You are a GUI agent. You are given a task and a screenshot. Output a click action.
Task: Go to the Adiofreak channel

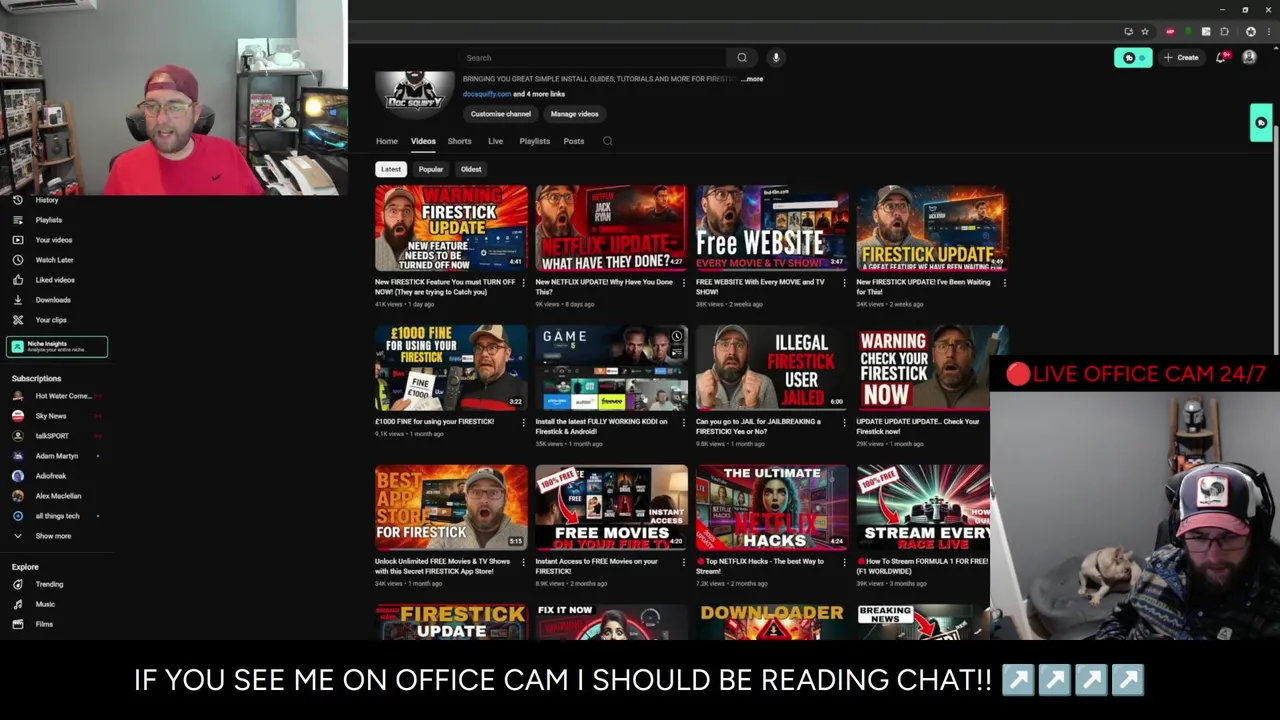pyautogui.click(x=51, y=476)
